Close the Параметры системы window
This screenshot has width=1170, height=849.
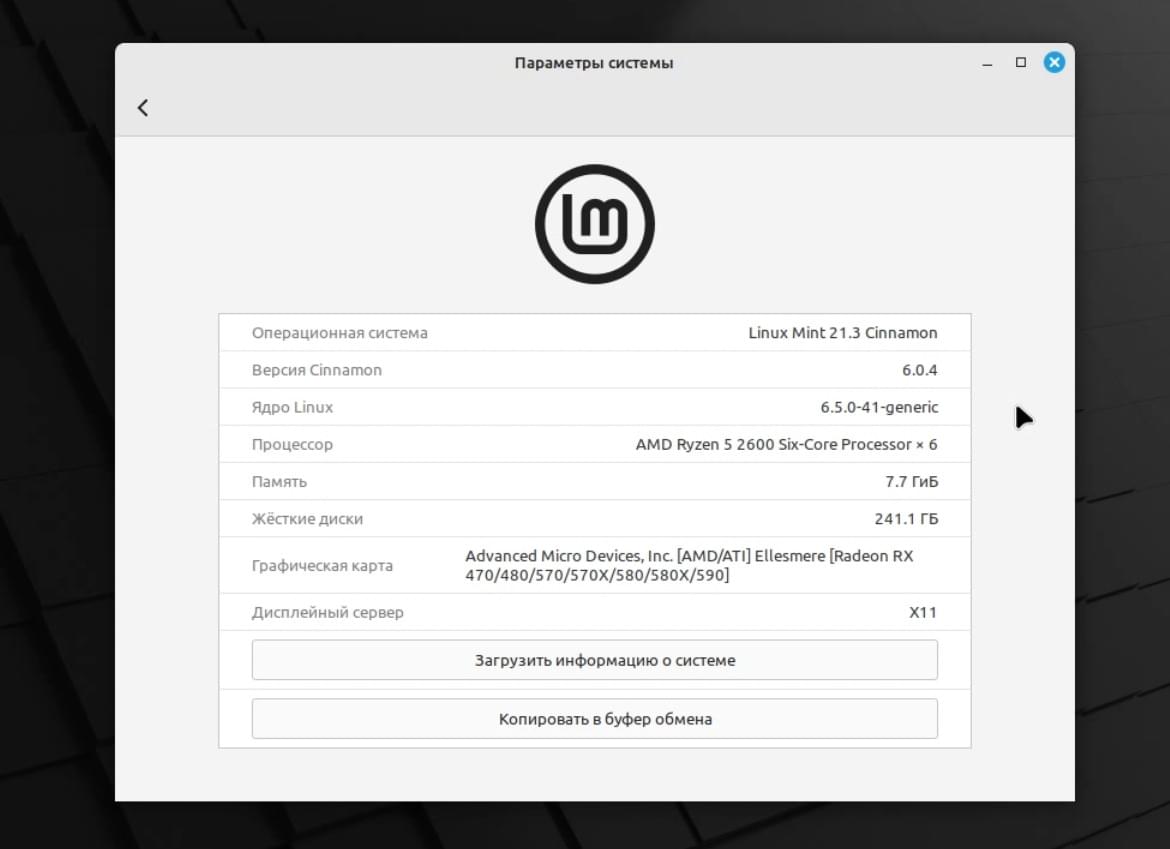click(1054, 63)
